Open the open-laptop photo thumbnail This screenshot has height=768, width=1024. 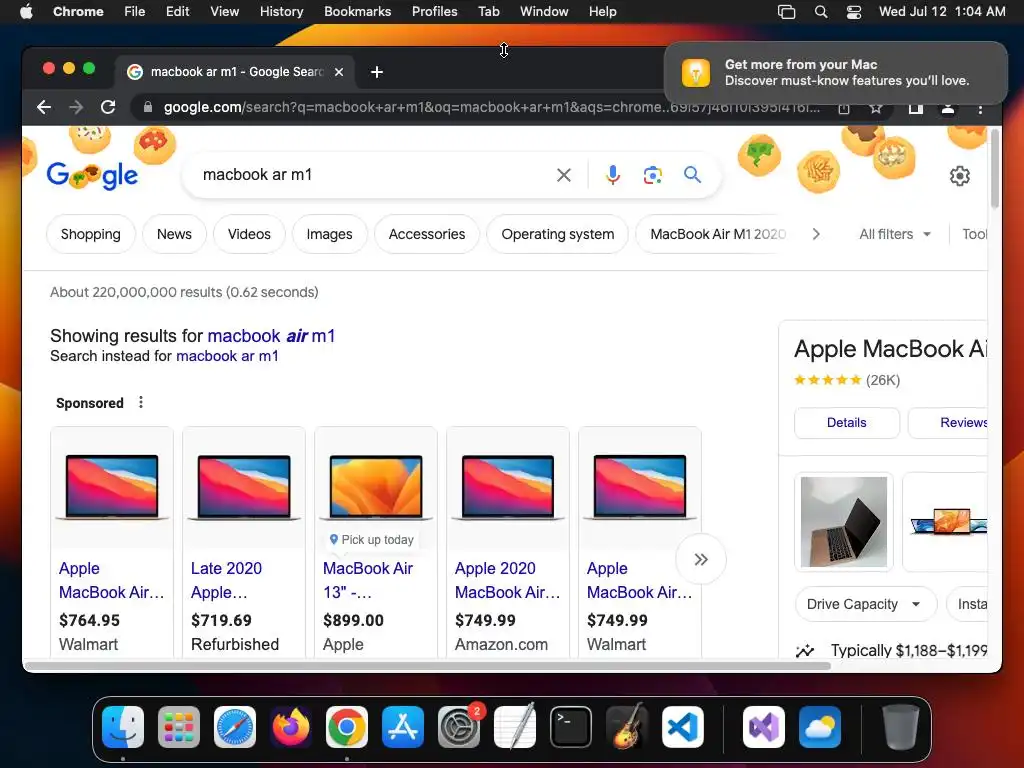[844, 522]
